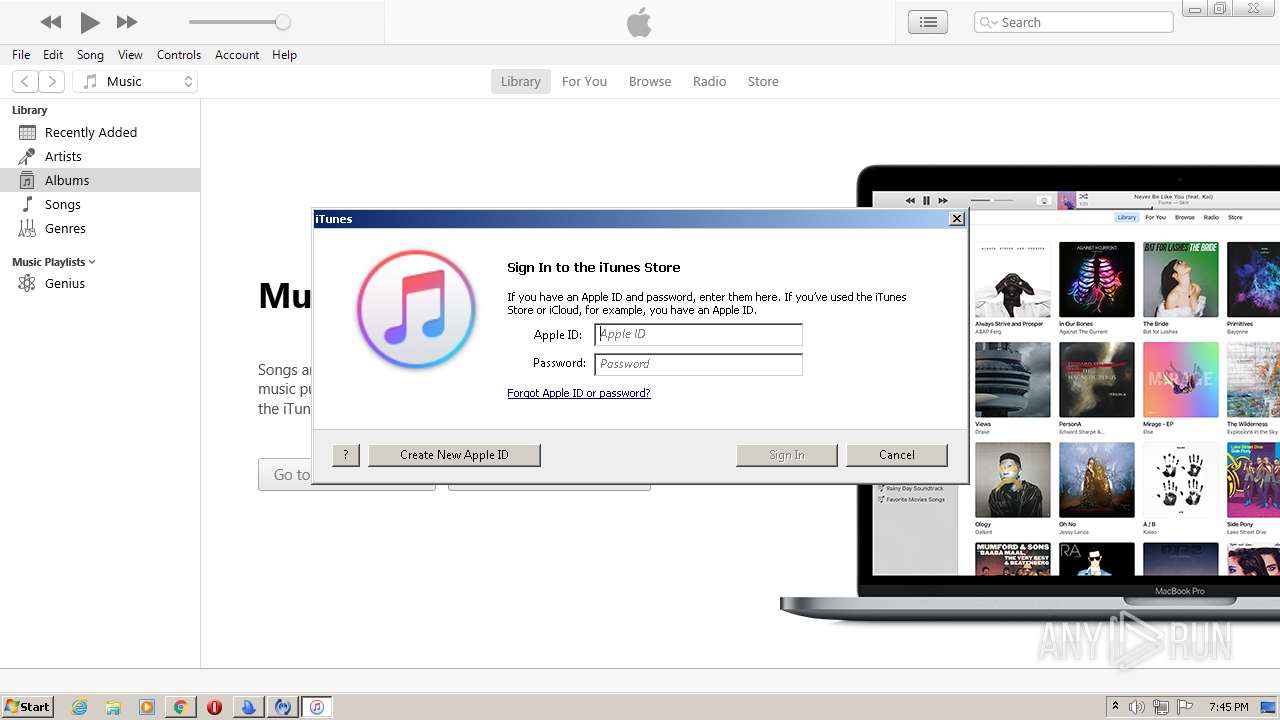Viewport: 1280px width, 720px height.
Task: Launch Opera from the taskbar
Action: 214,707
